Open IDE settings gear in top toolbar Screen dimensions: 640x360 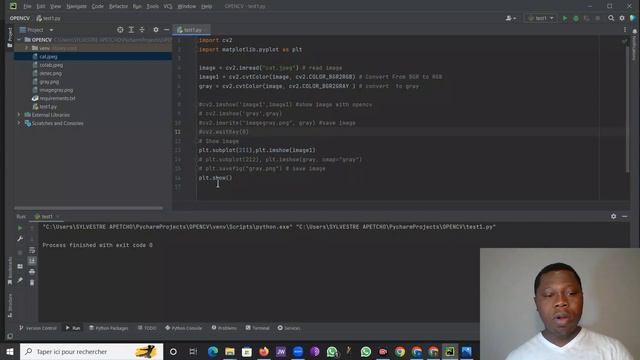pyautogui.click(x=622, y=18)
